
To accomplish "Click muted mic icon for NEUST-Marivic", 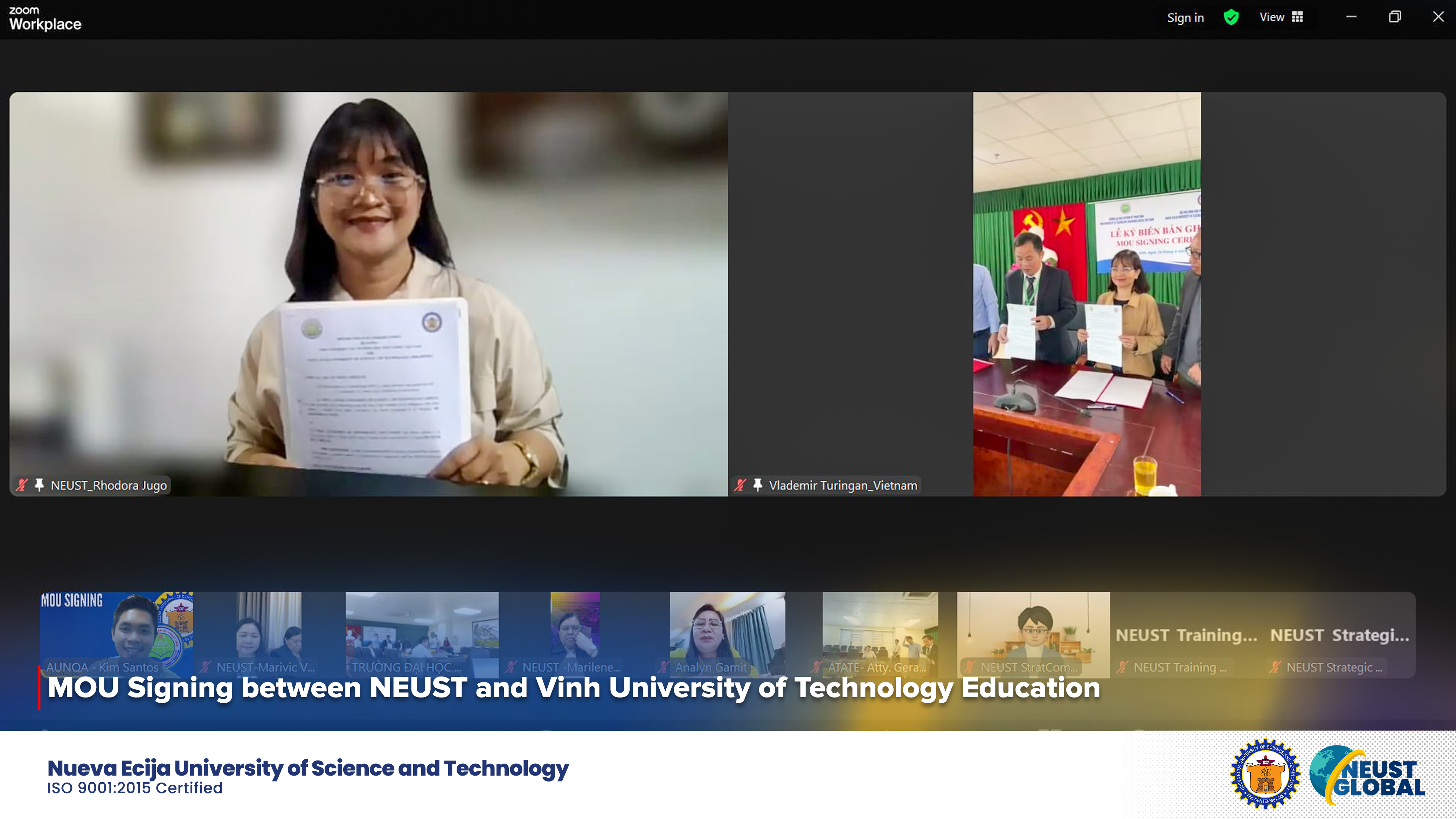I will click(204, 667).
